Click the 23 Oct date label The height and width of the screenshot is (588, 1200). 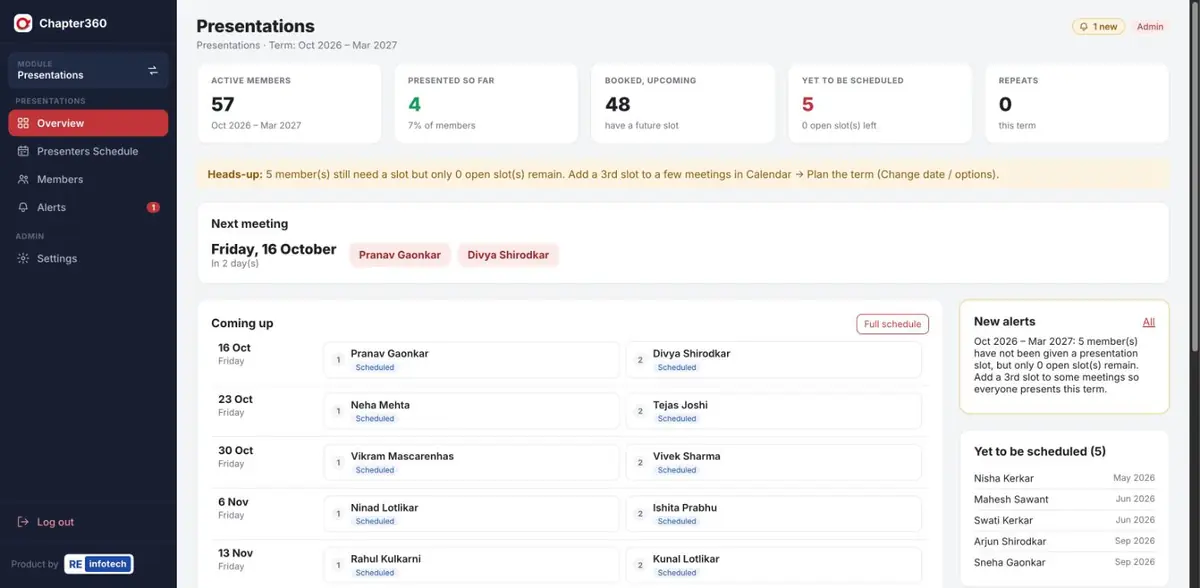coord(235,399)
